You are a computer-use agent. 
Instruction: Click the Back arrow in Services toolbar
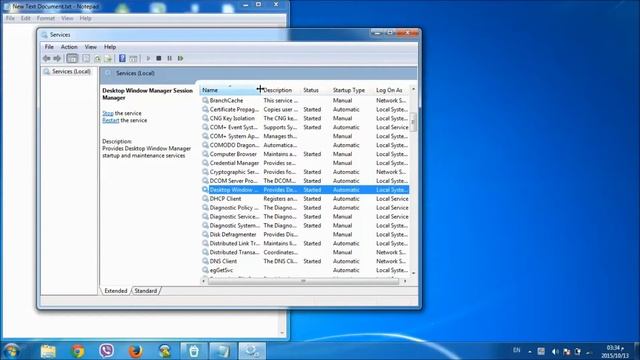[x=47, y=58]
